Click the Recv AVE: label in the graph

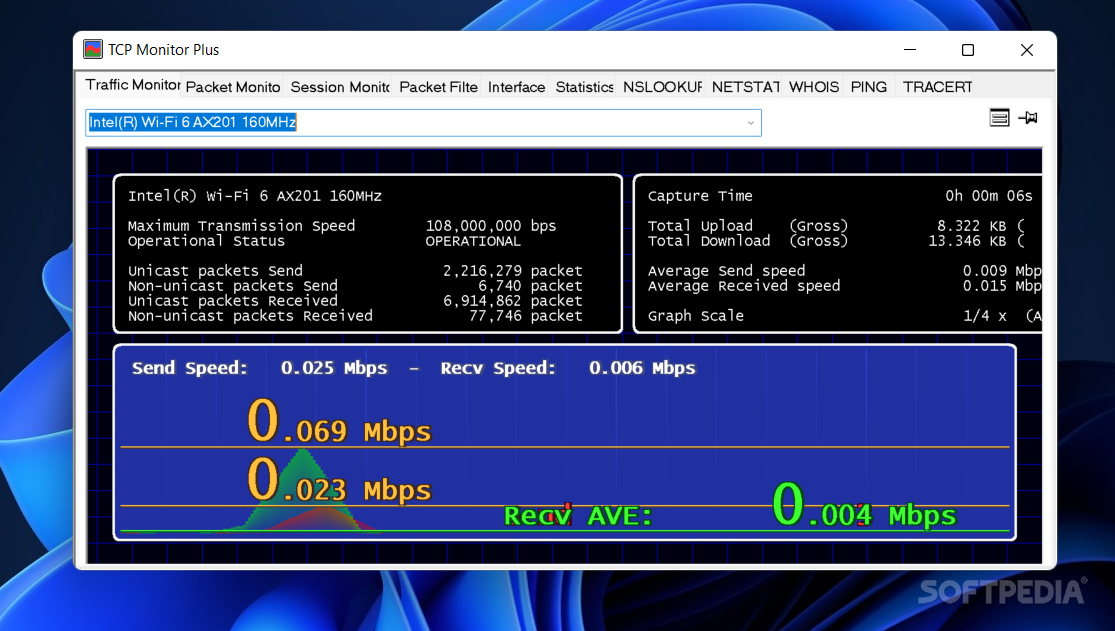578,515
